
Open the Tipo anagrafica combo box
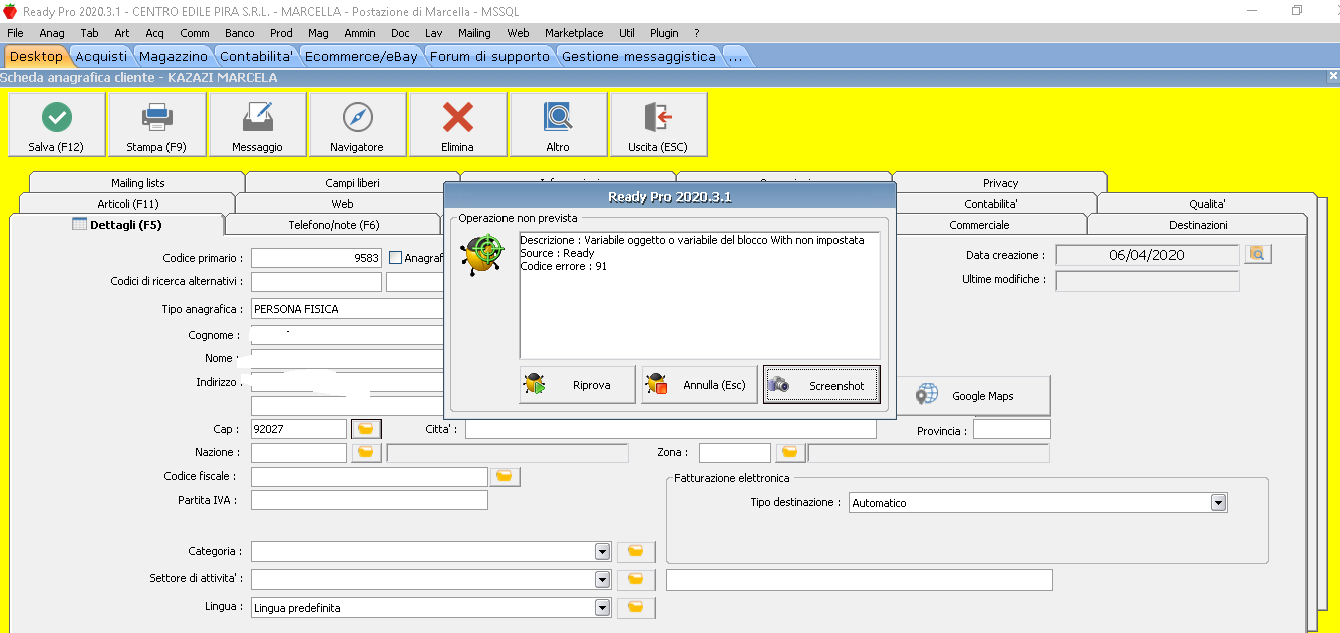[347, 309]
